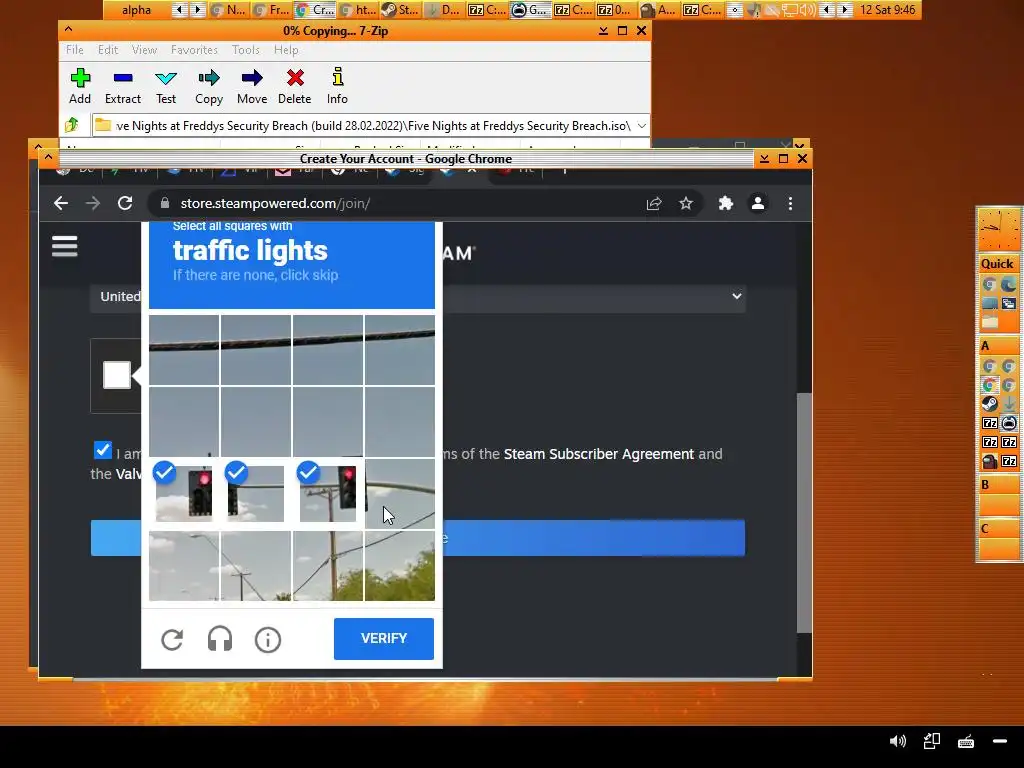Open the 7-Zip Tools menu

click(246, 50)
